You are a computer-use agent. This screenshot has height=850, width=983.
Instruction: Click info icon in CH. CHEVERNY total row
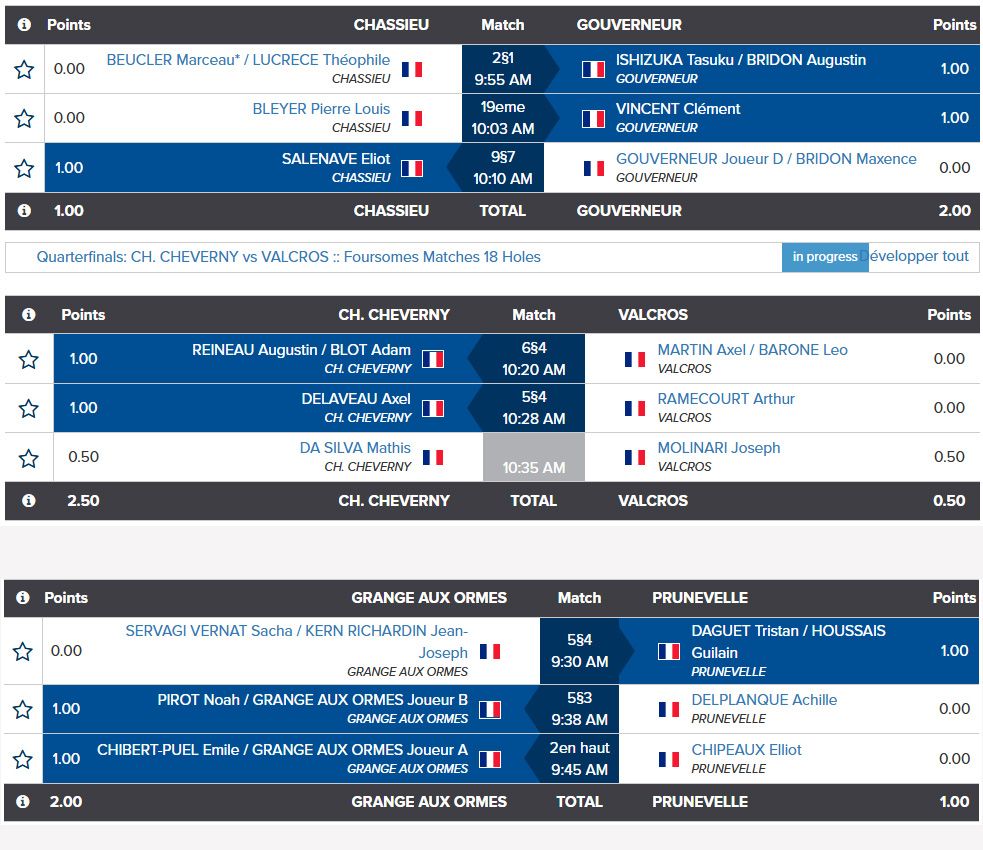[28, 501]
